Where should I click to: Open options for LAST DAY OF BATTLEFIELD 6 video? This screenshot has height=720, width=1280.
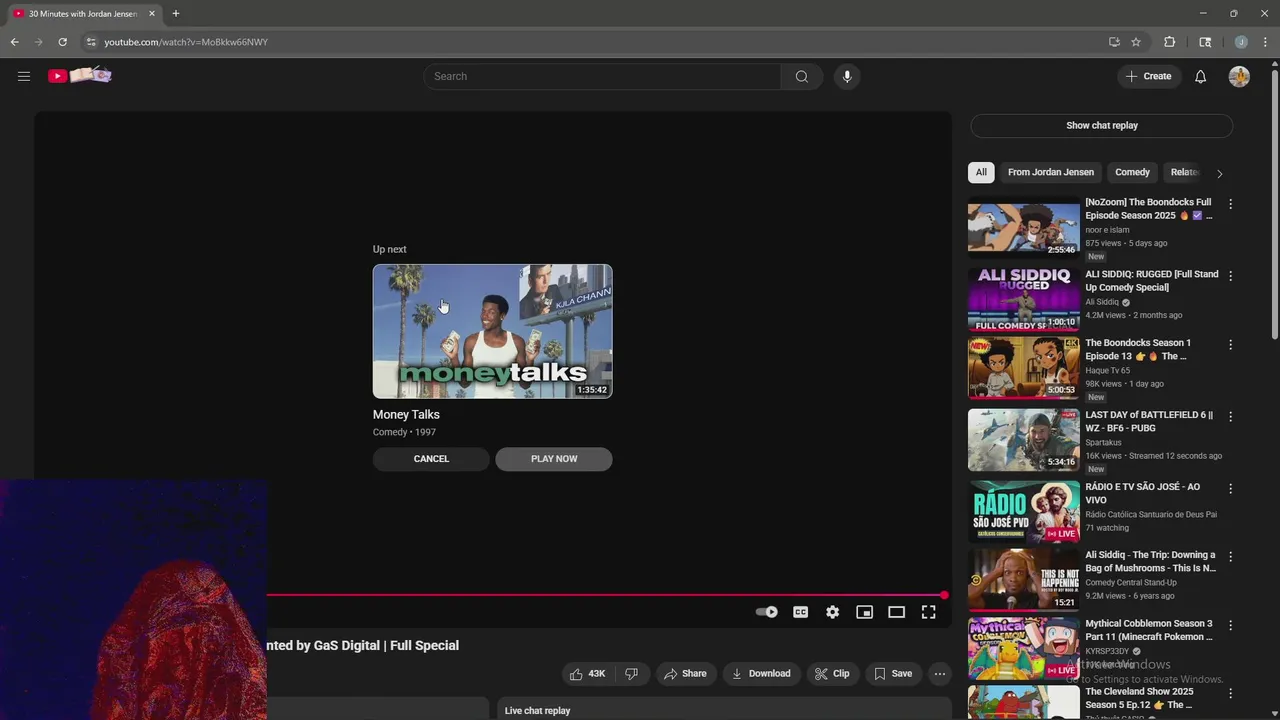(1230, 417)
